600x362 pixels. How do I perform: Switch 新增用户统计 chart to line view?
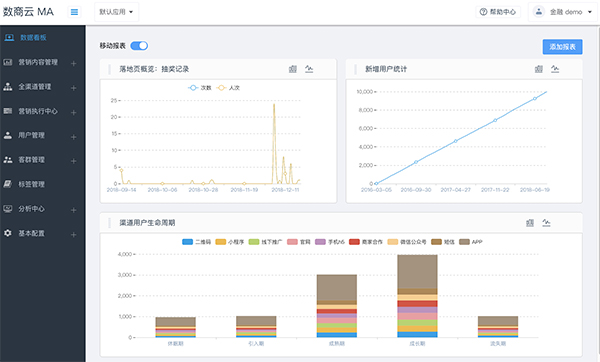point(555,69)
